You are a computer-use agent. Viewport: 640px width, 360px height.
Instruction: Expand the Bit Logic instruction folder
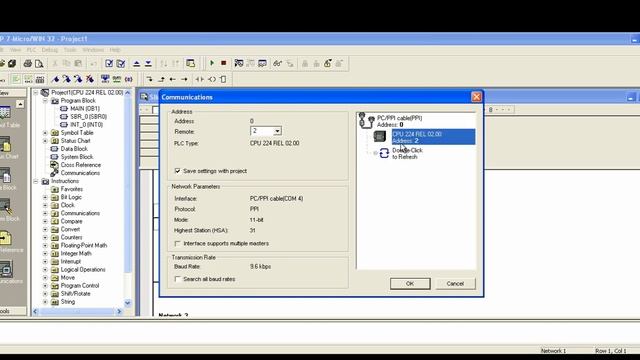click(x=45, y=197)
